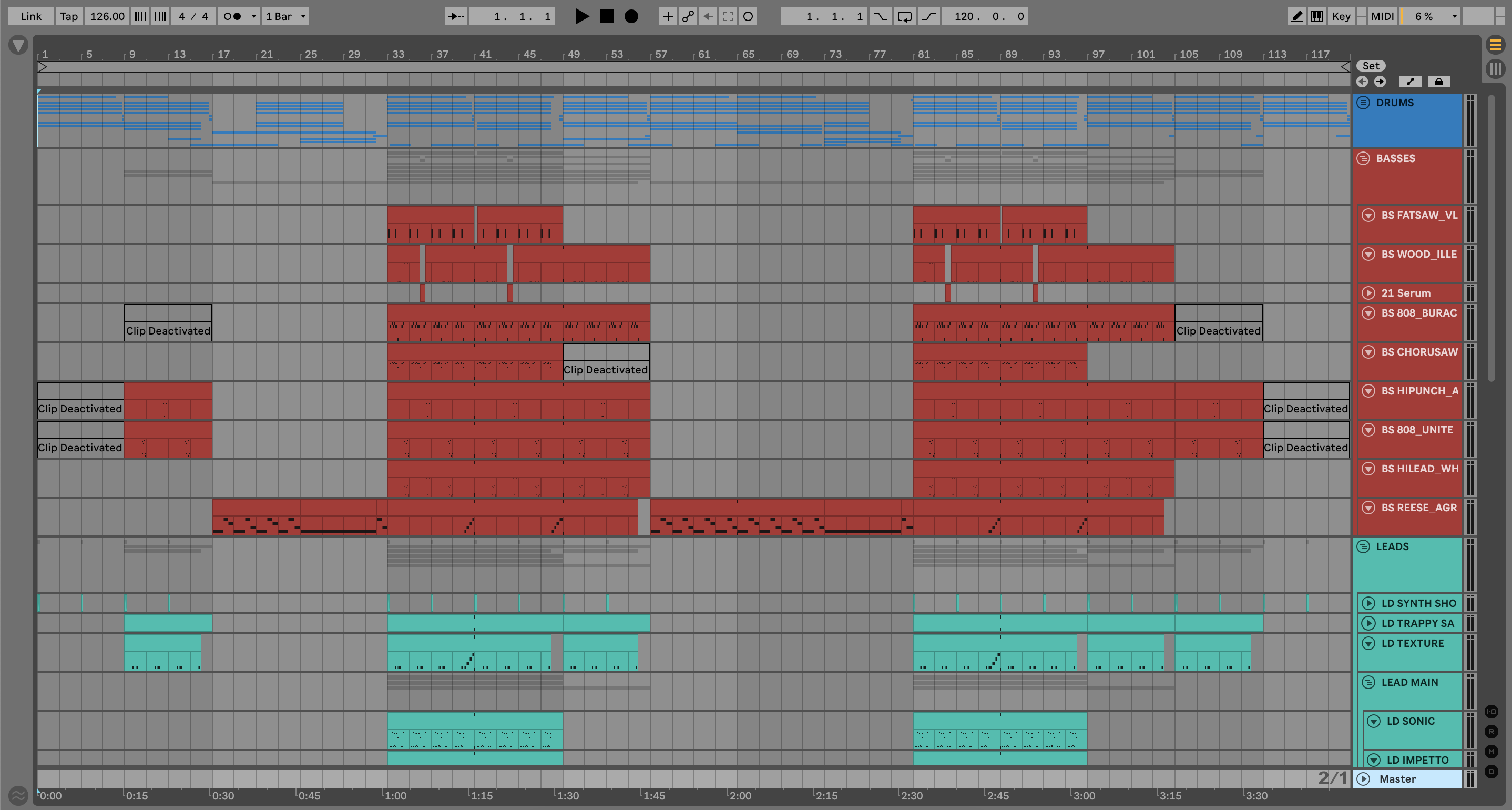Toggle computer MIDI keyboard icon
The height and width of the screenshot is (810, 1512).
(1317, 16)
